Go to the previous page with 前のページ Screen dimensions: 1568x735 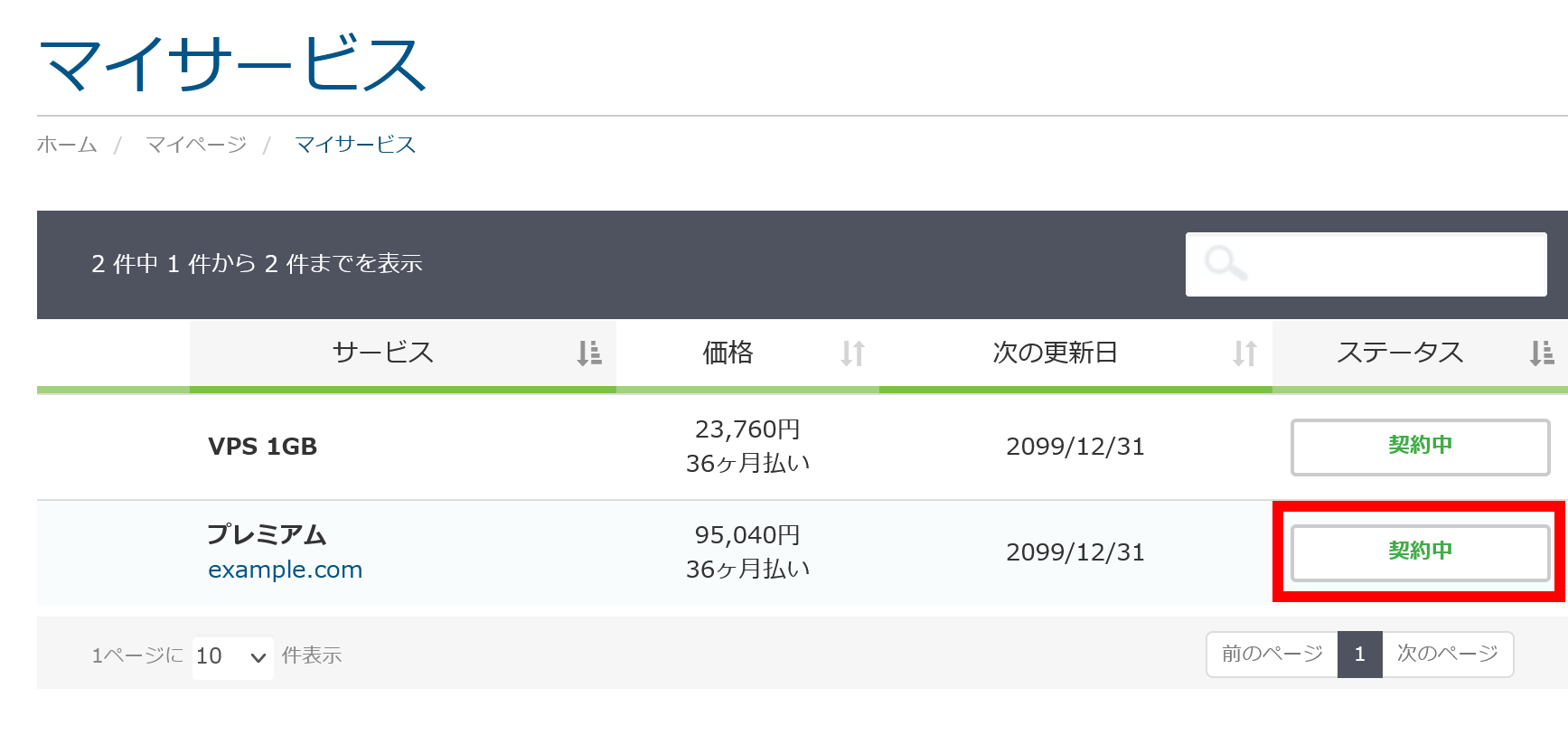pyautogui.click(x=1272, y=654)
